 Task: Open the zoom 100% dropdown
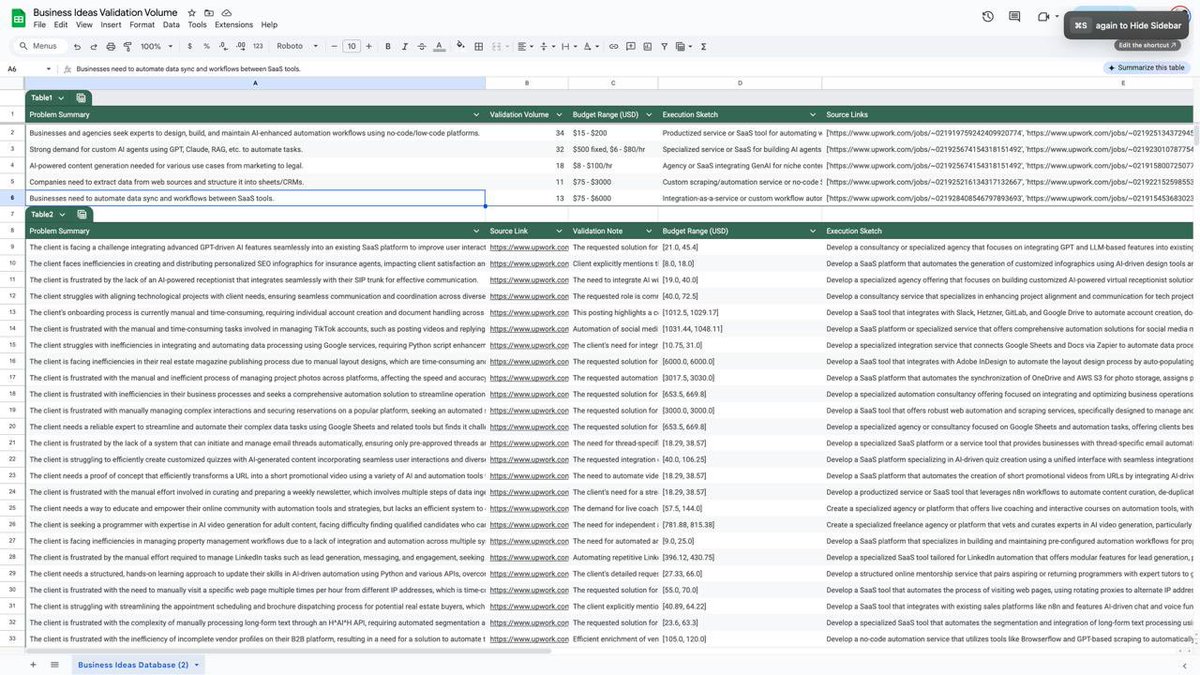click(x=155, y=46)
